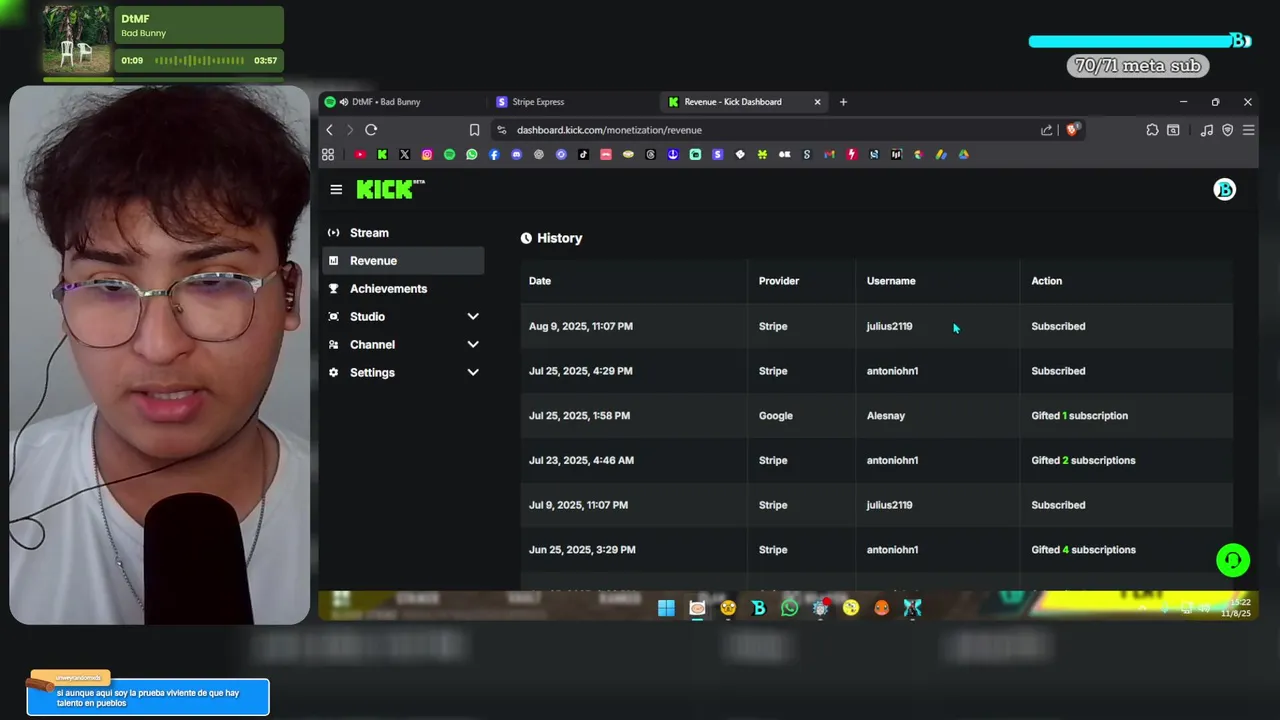Click the DtMF song waveform progress bar

coord(198,61)
